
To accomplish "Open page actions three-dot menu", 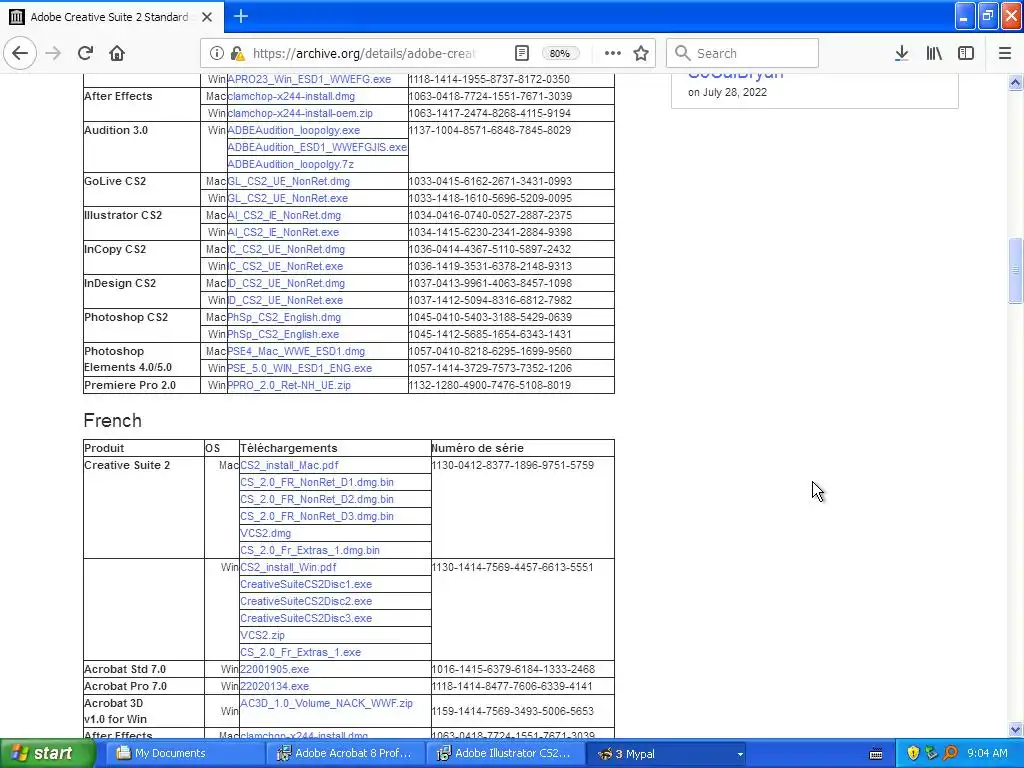I will [613, 53].
